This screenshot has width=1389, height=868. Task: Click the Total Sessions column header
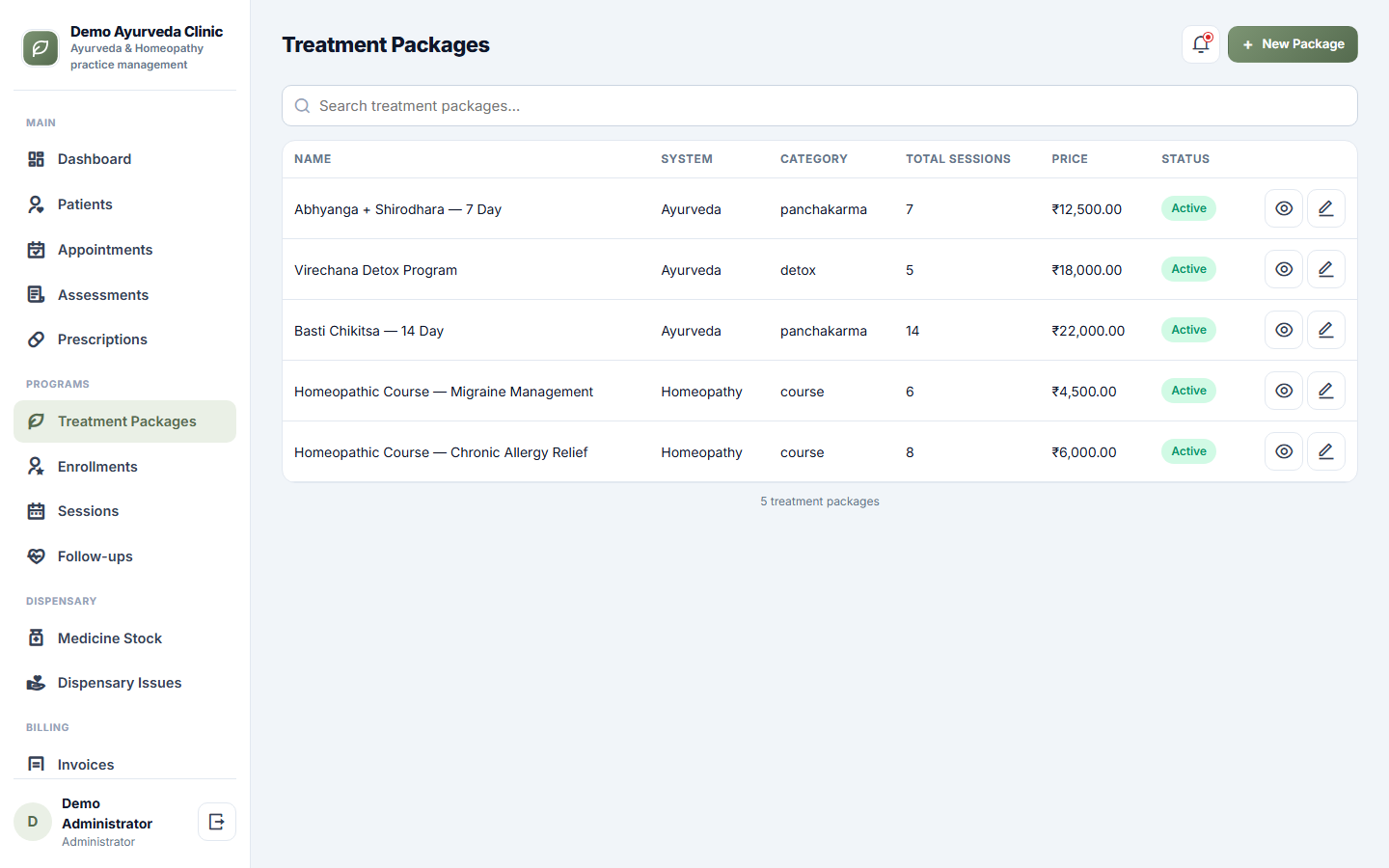coord(958,159)
